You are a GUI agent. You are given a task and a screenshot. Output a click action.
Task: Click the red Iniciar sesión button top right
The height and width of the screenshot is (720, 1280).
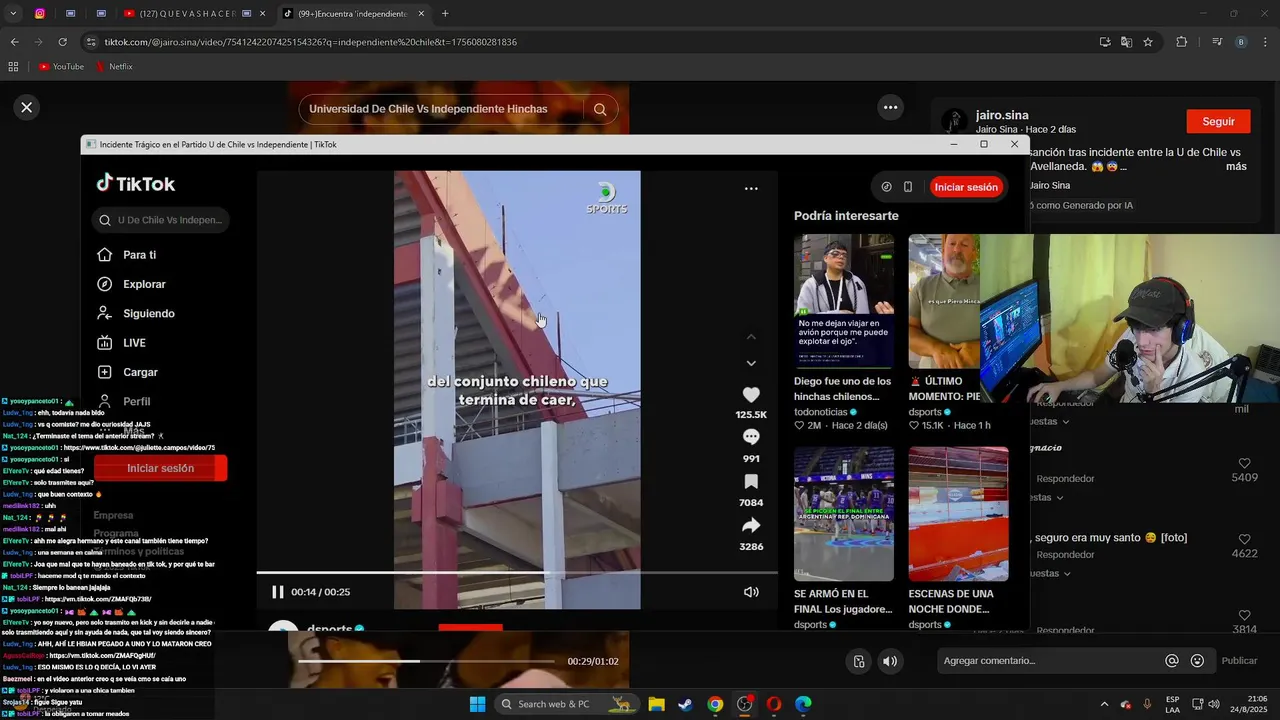[966, 187]
